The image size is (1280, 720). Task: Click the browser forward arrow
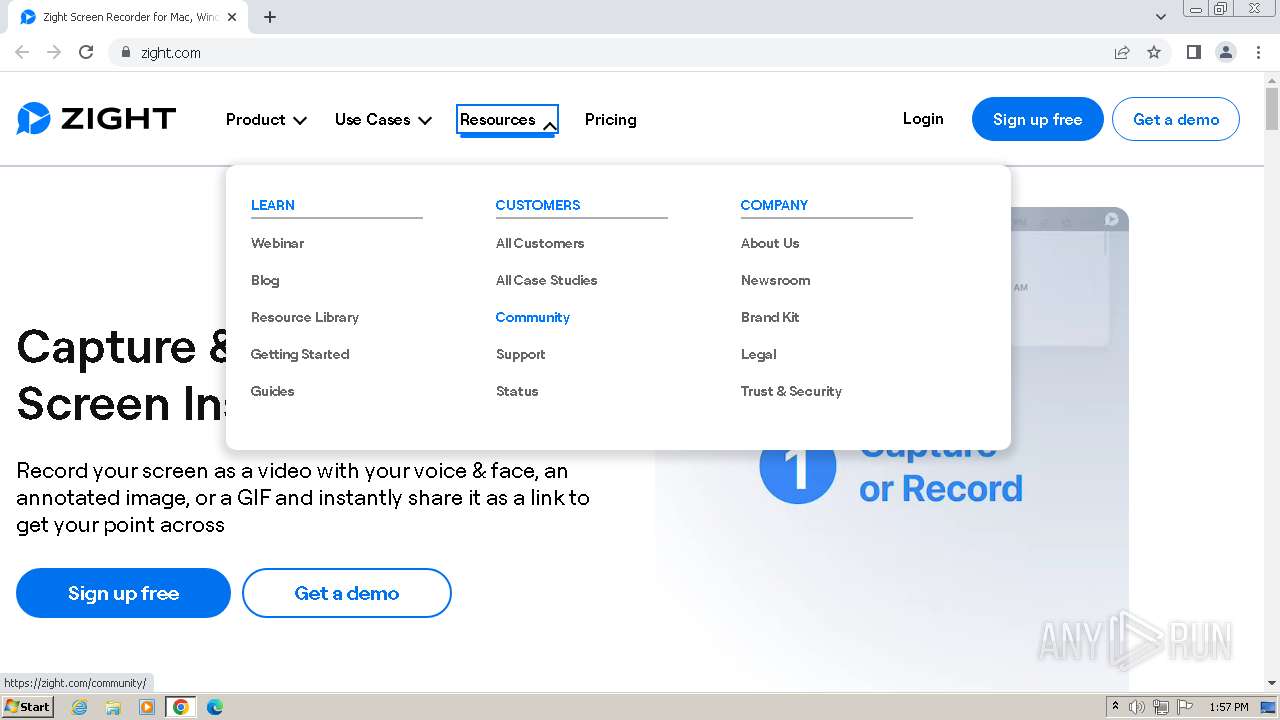[x=54, y=52]
